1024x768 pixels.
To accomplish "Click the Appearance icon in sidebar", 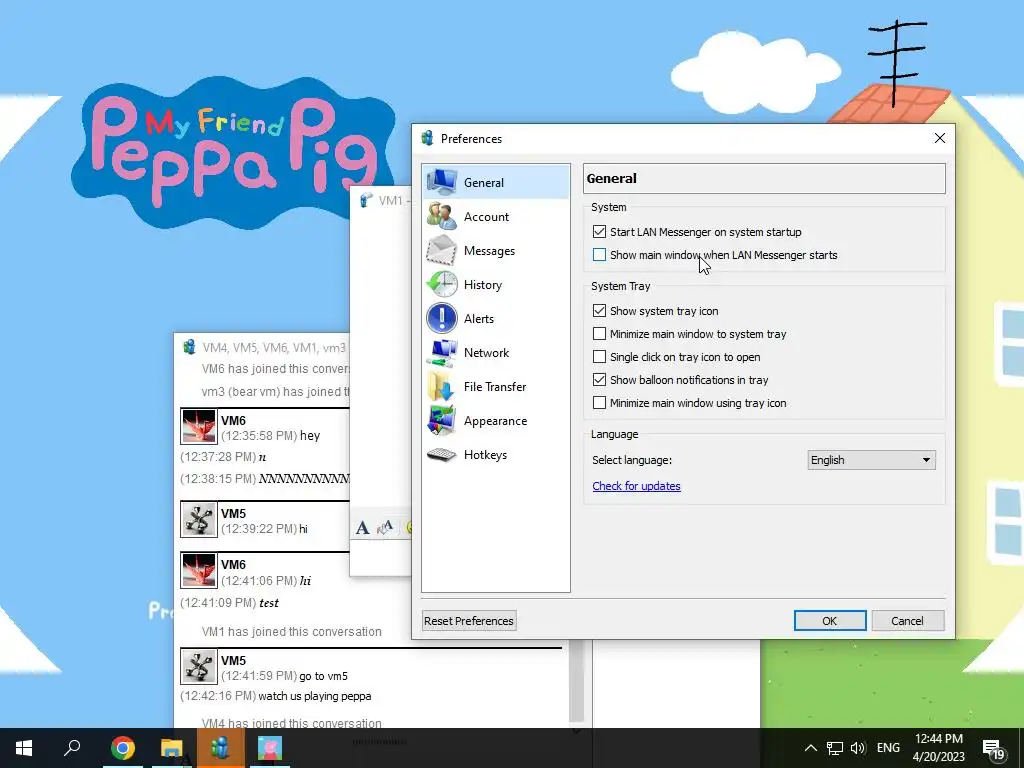I will [442, 421].
